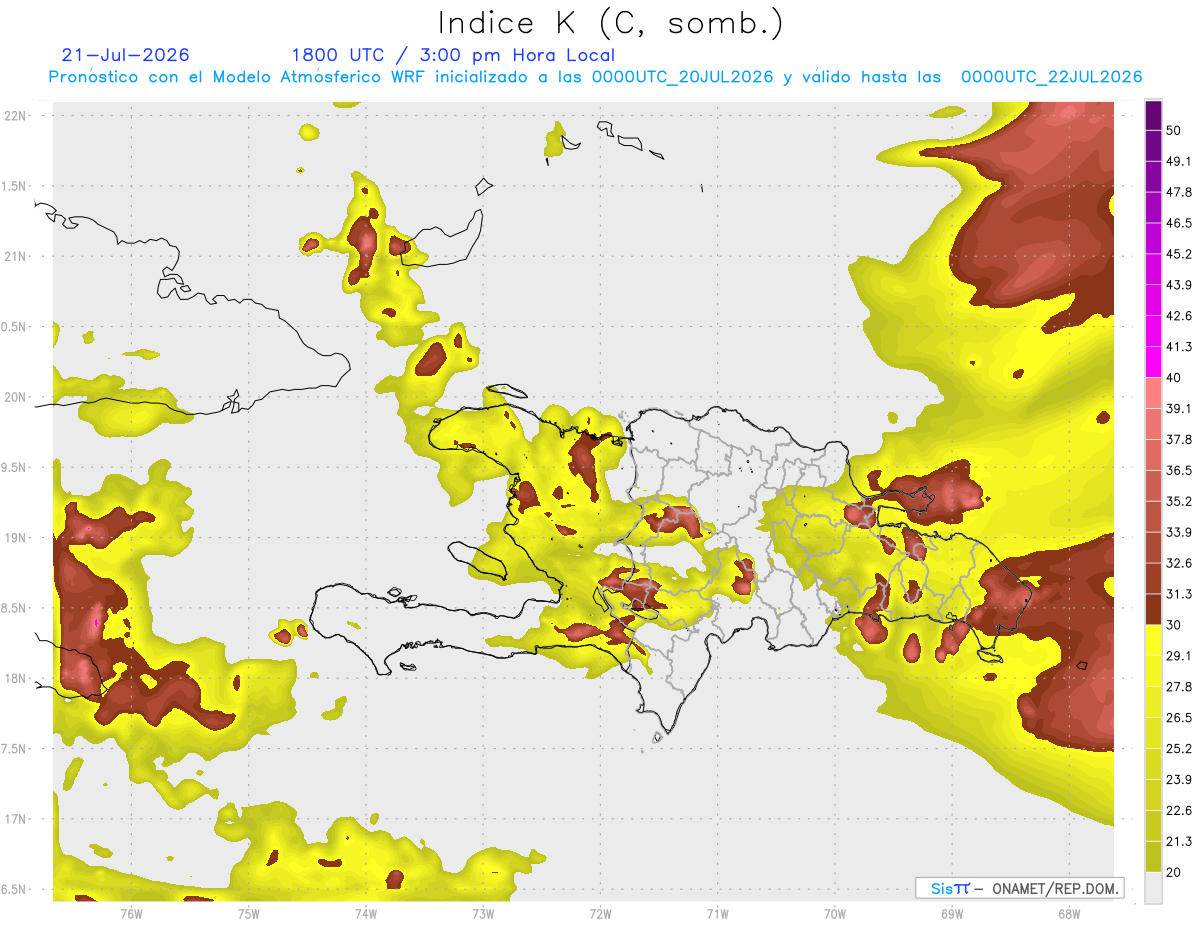Screen dimensions: 1200x927
Task: Click the "68W" longitude label
Action: (x=1068, y=913)
